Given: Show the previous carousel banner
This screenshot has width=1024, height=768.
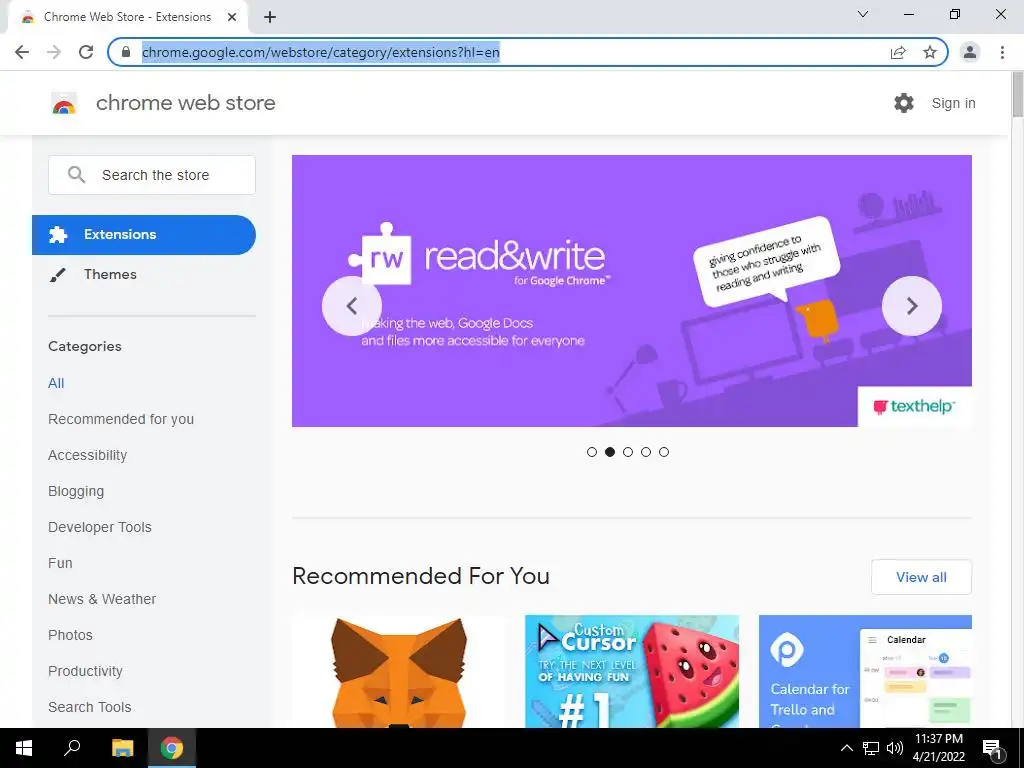Looking at the screenshot, I should 352,306.
